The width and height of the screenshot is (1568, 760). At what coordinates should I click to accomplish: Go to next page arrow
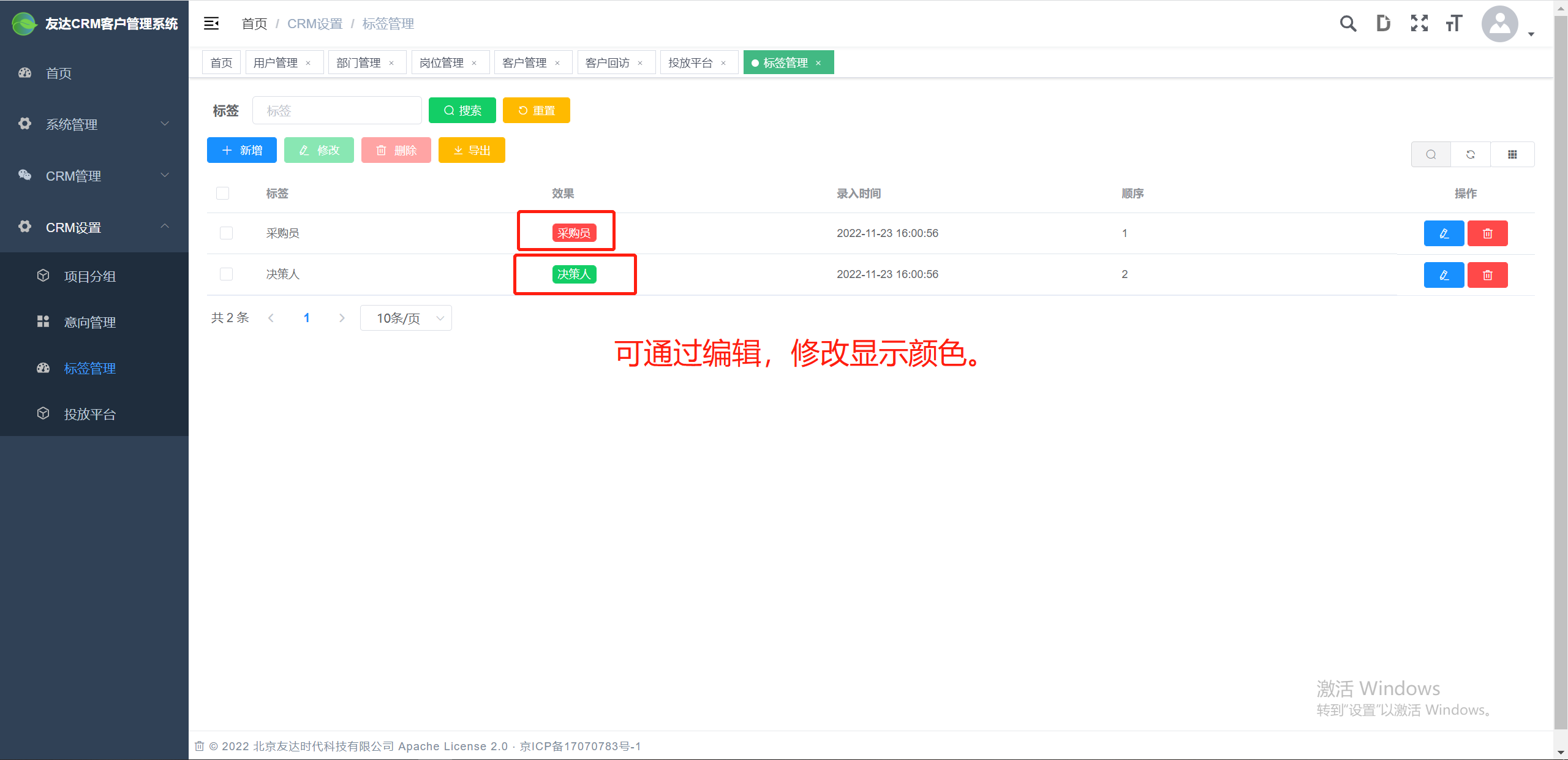pos(342,318)
